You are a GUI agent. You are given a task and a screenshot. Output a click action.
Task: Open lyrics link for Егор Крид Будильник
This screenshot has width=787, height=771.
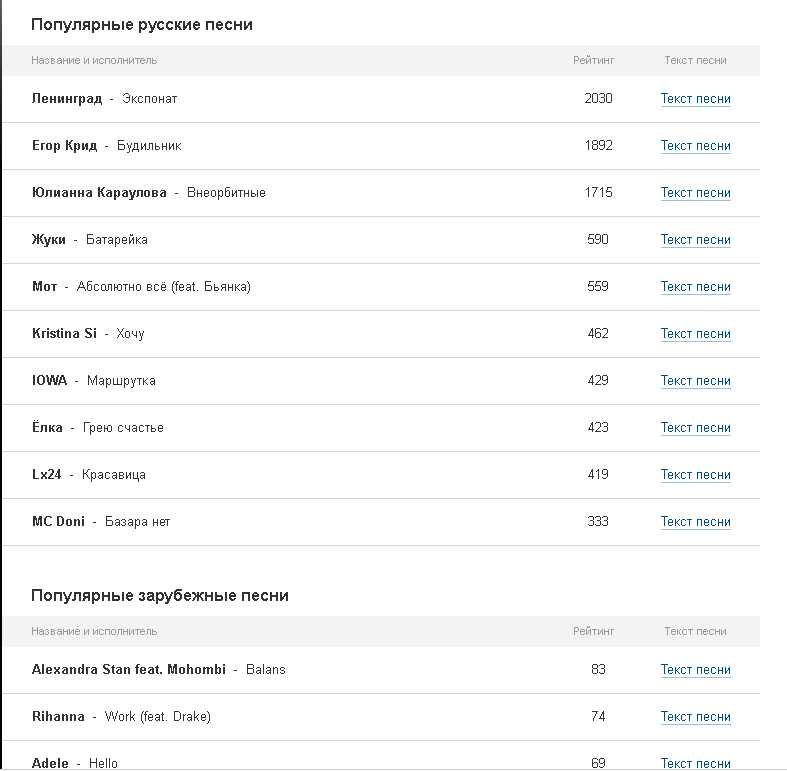(695, 146)
